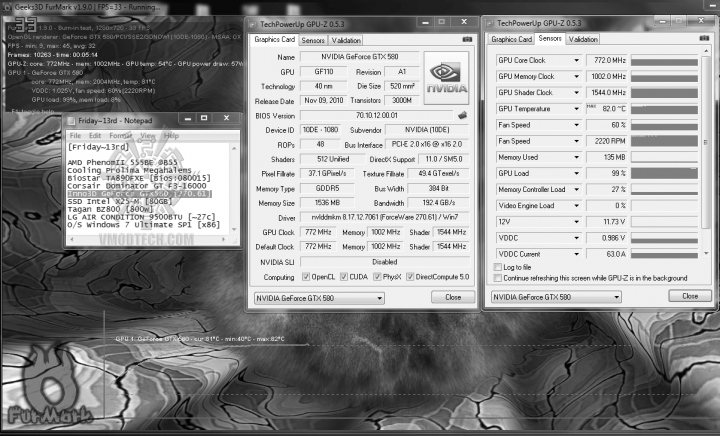Open the GPU Shader Clock sensor dropdown
Image resolution: width=720 pixels, height=436 pixels.
pos(576,92)
